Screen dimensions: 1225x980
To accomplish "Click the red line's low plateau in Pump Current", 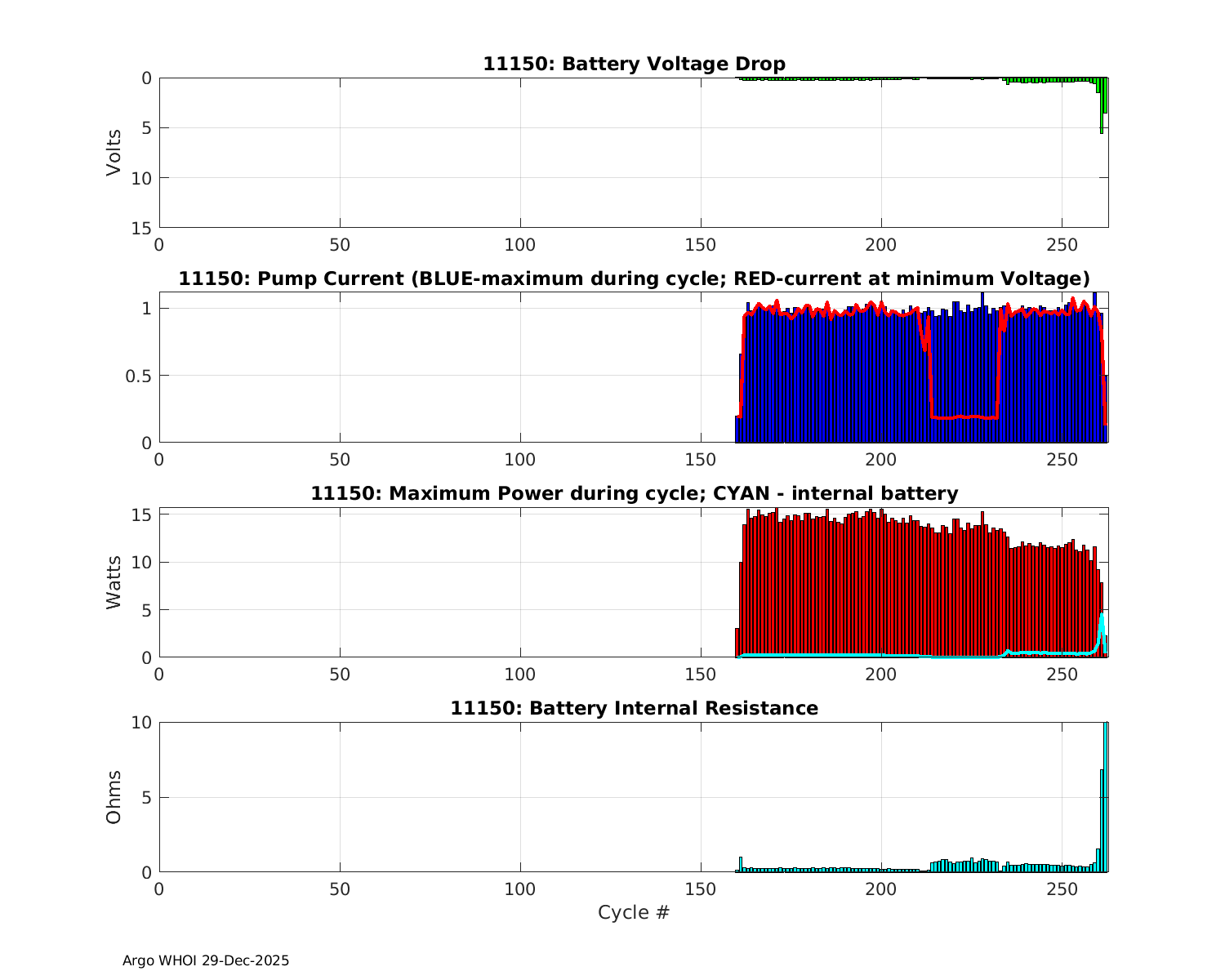I will pyautogui.click(x=964, y=417).
